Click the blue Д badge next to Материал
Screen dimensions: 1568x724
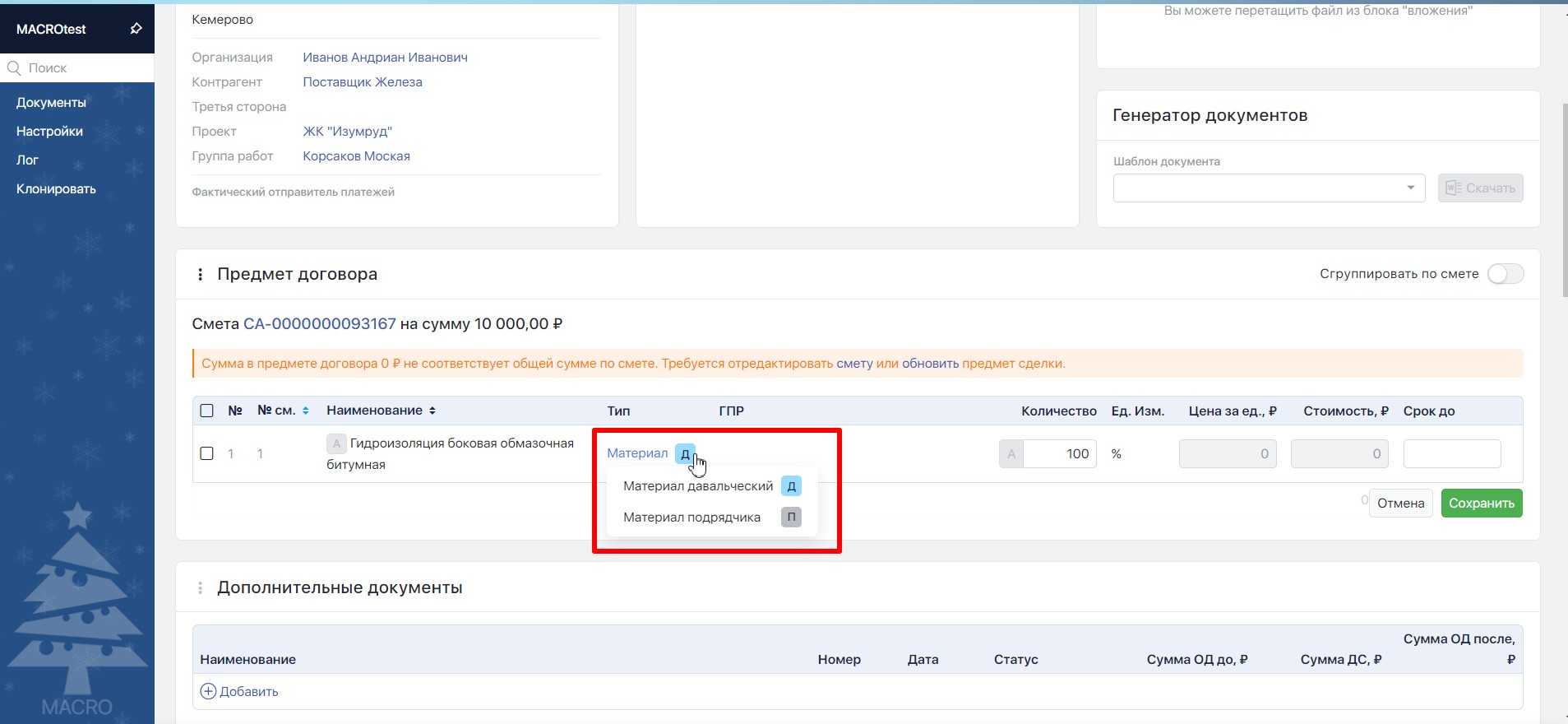685,454
